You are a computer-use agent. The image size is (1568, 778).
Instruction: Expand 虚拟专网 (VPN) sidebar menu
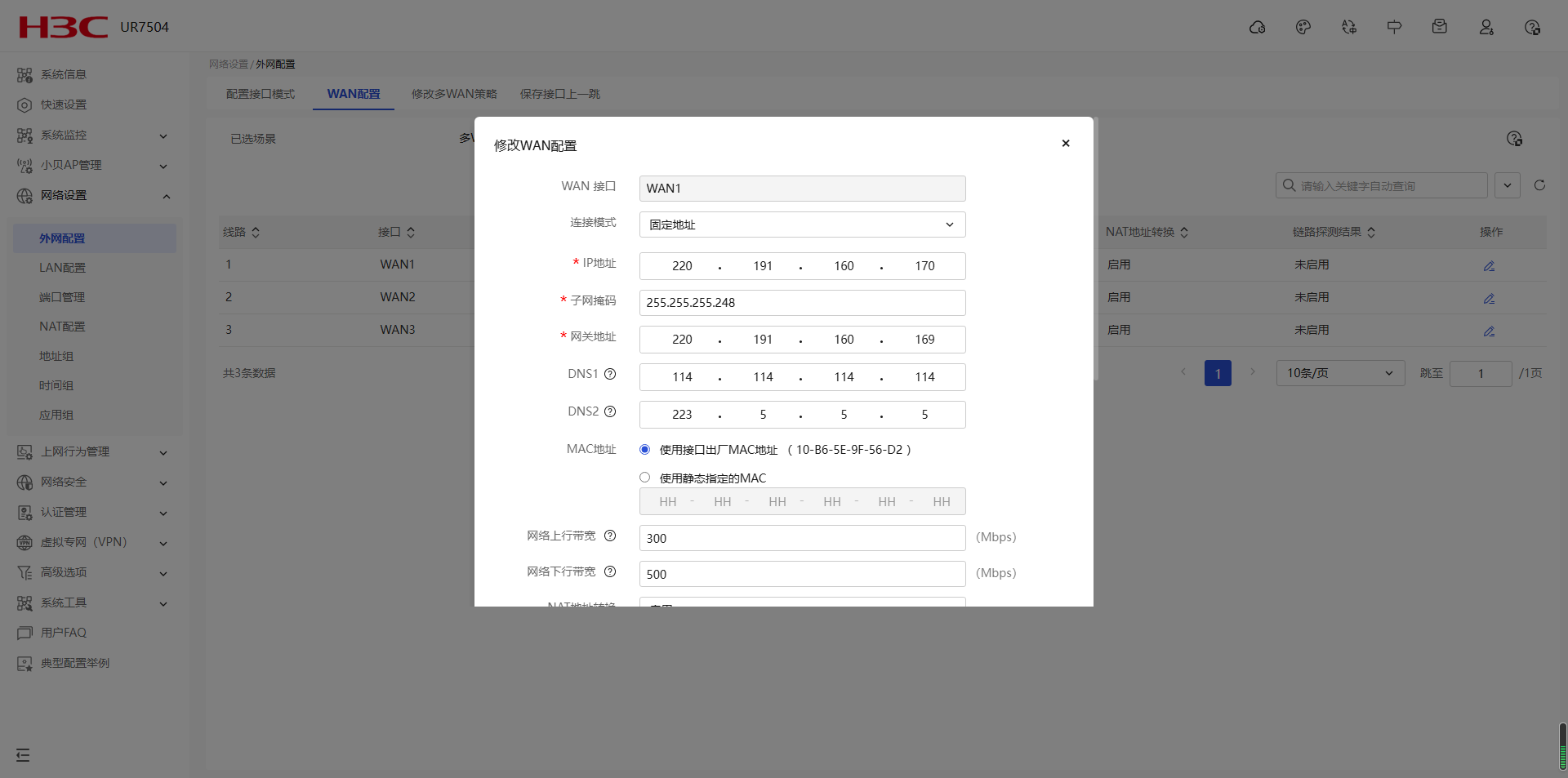(x=95, y=543)
